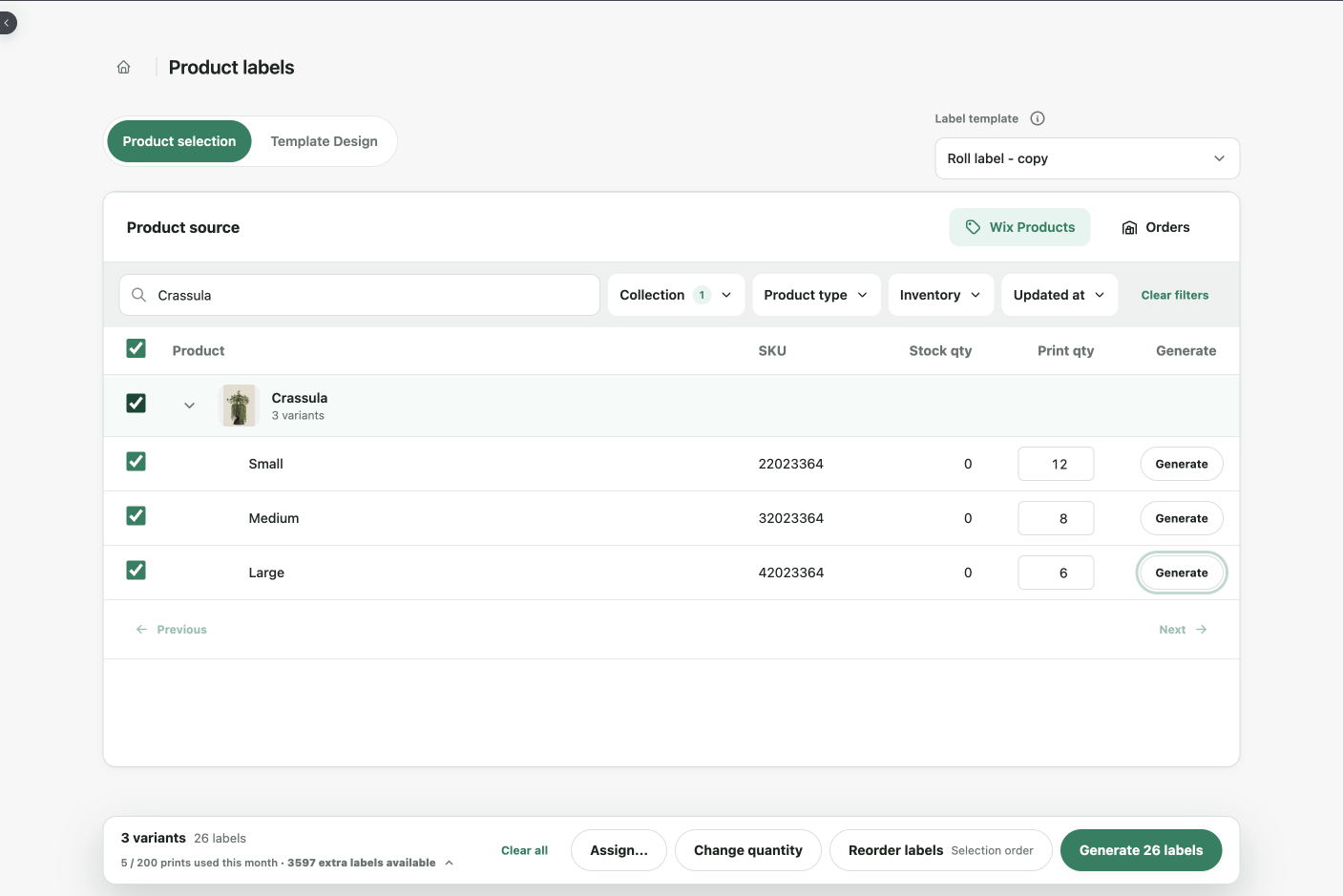Go to Previous page
1343x896 pixels.
[x=172, y=630]
